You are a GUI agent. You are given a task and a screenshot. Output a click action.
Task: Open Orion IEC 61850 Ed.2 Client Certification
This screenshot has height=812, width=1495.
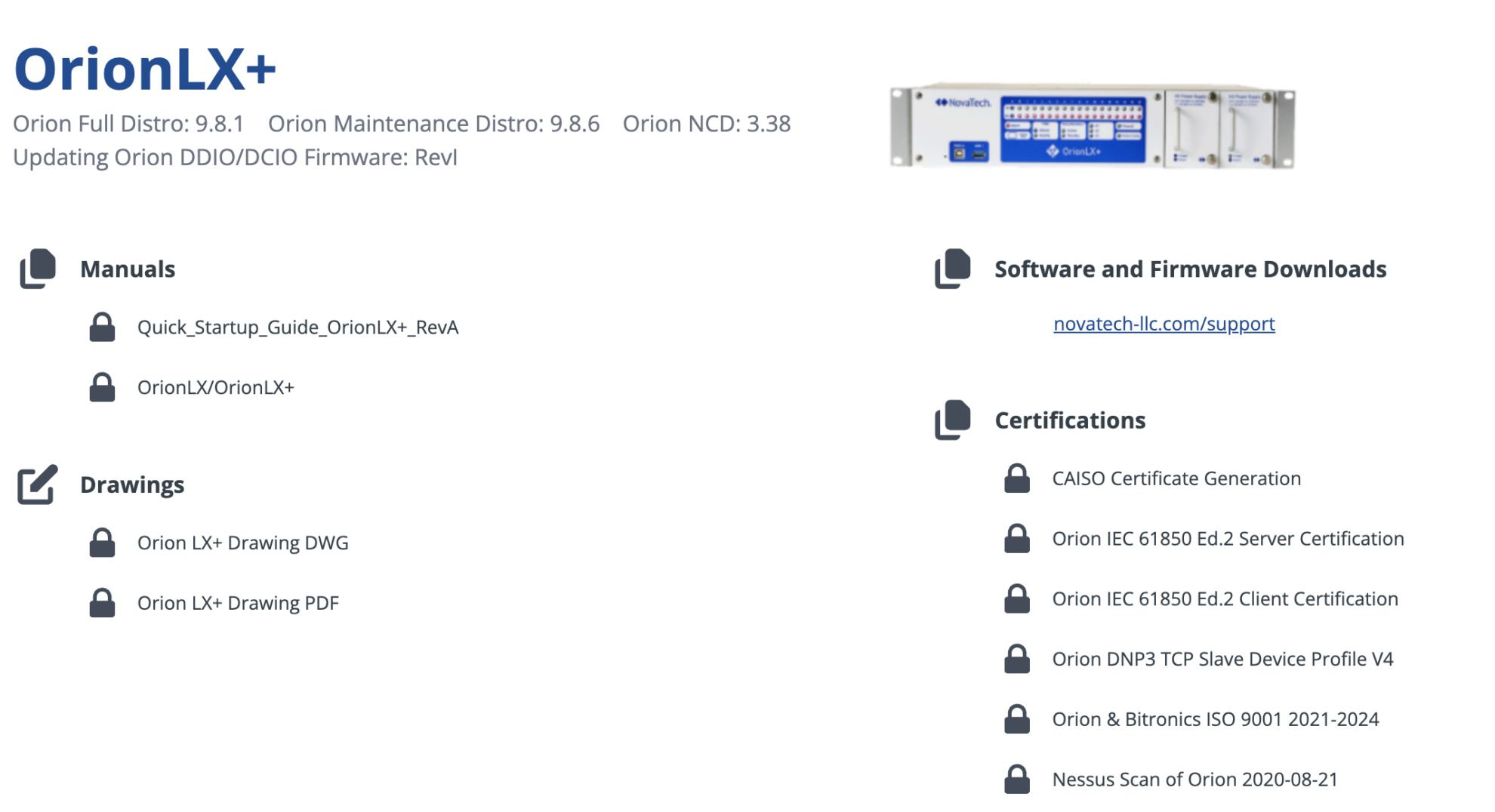tap(1225, 598)
